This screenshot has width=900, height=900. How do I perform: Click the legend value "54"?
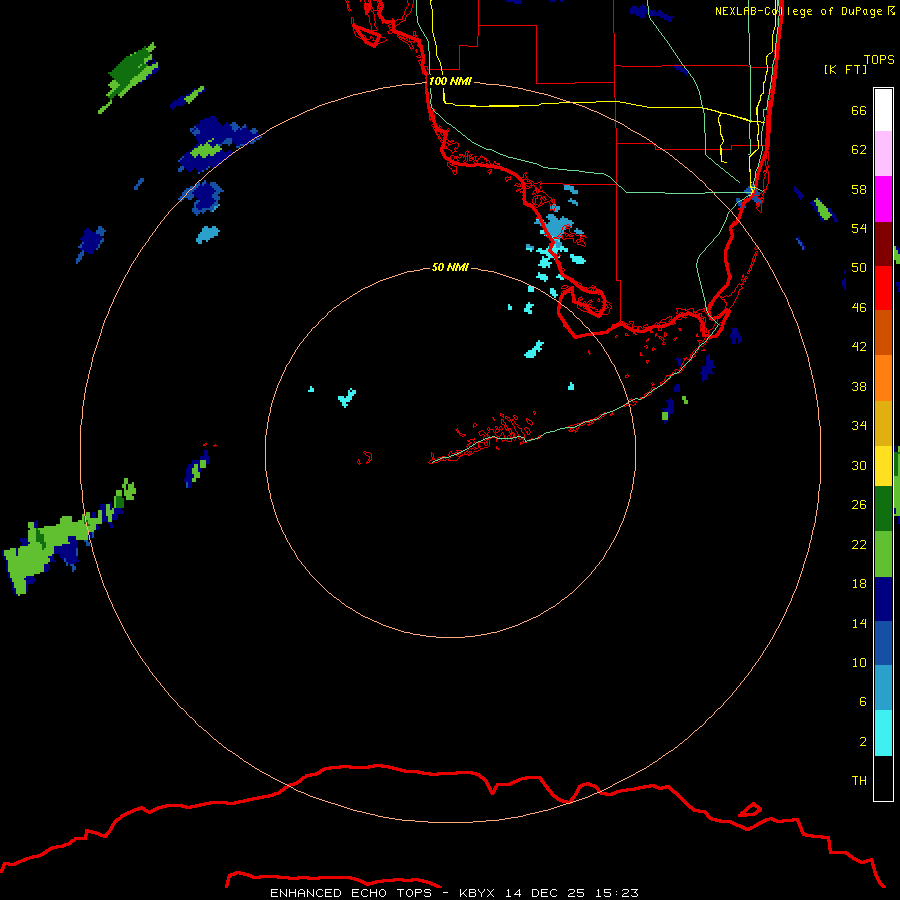pyautogui.click(x=859, y=228)
